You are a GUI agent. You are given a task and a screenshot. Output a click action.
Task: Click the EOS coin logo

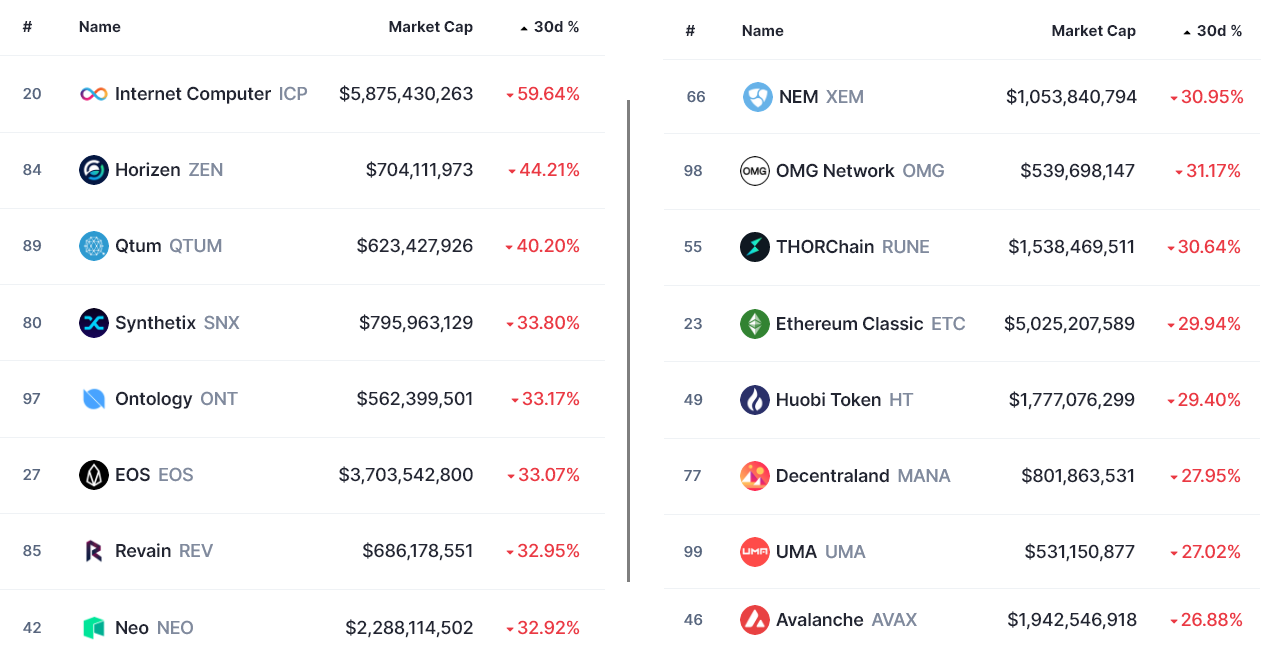tap(93, 475)
